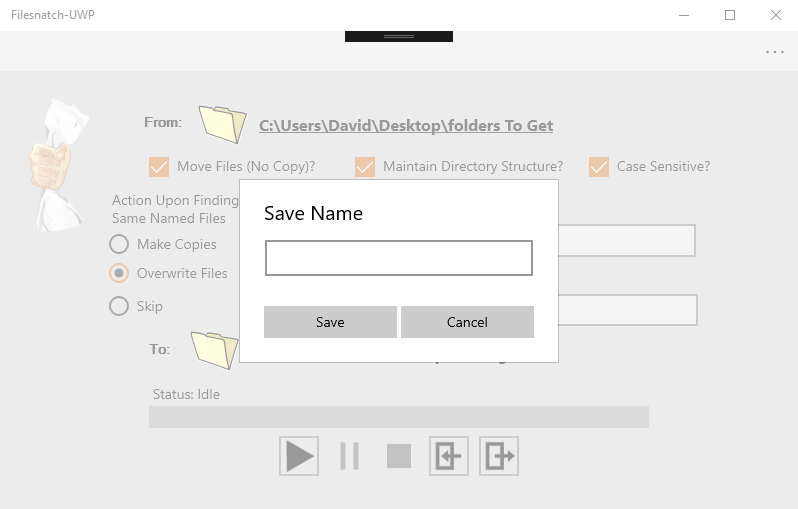The image size is (798, 509).
Task: Choose the Skip radio option
Action: [x=119, y=306]
